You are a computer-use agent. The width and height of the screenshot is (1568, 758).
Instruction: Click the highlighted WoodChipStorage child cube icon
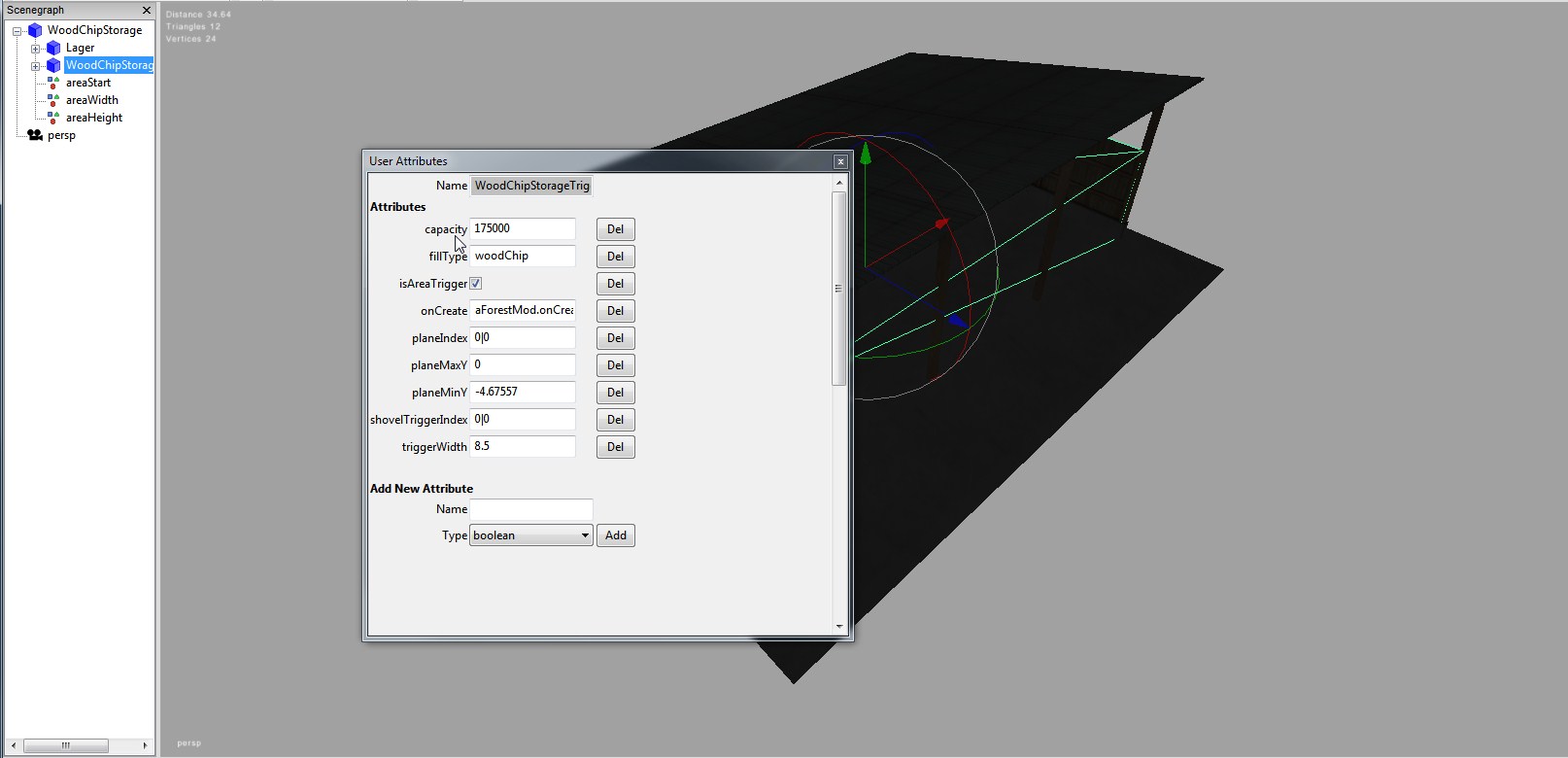click(x=53, y=65)
